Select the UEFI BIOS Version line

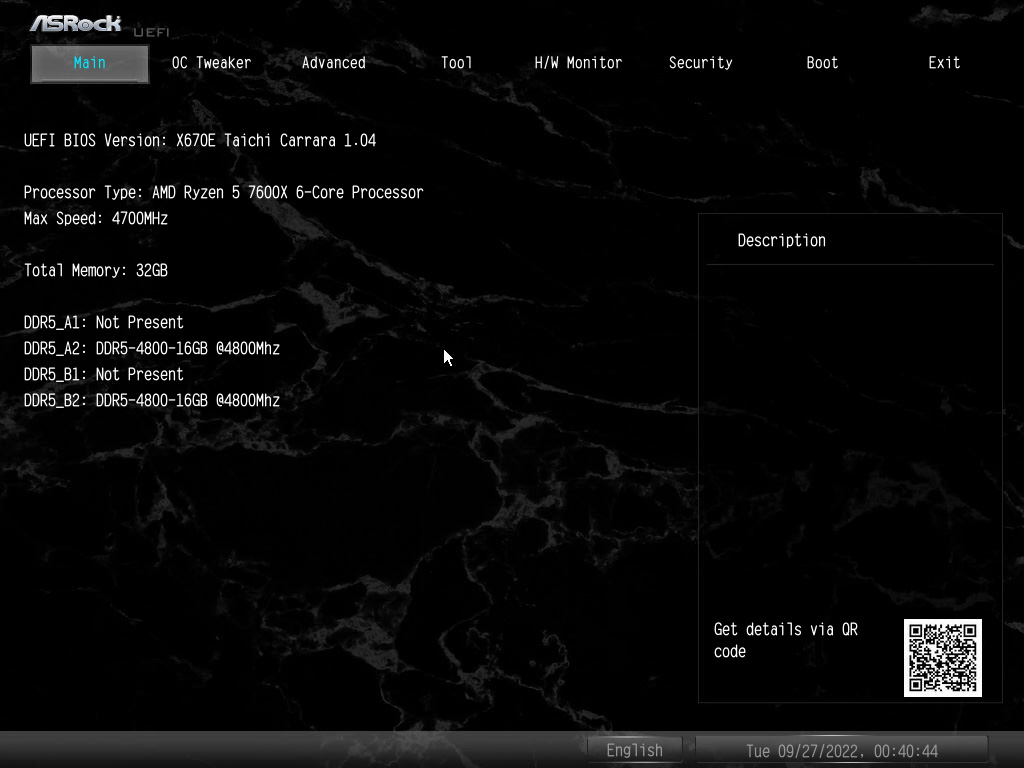[x=200, y=140]
